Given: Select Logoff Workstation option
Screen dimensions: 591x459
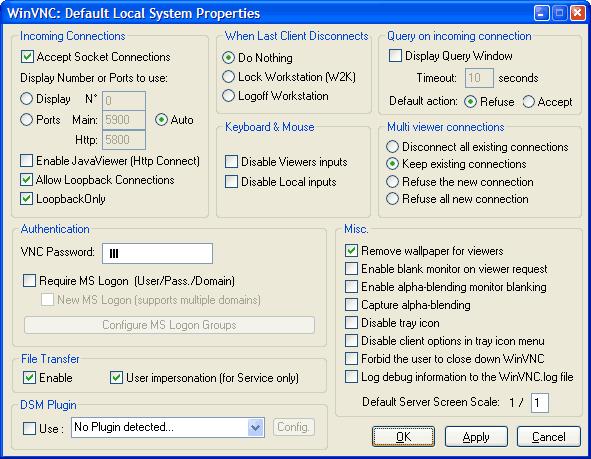Looking at the screenshot, I should coord(228,95).
